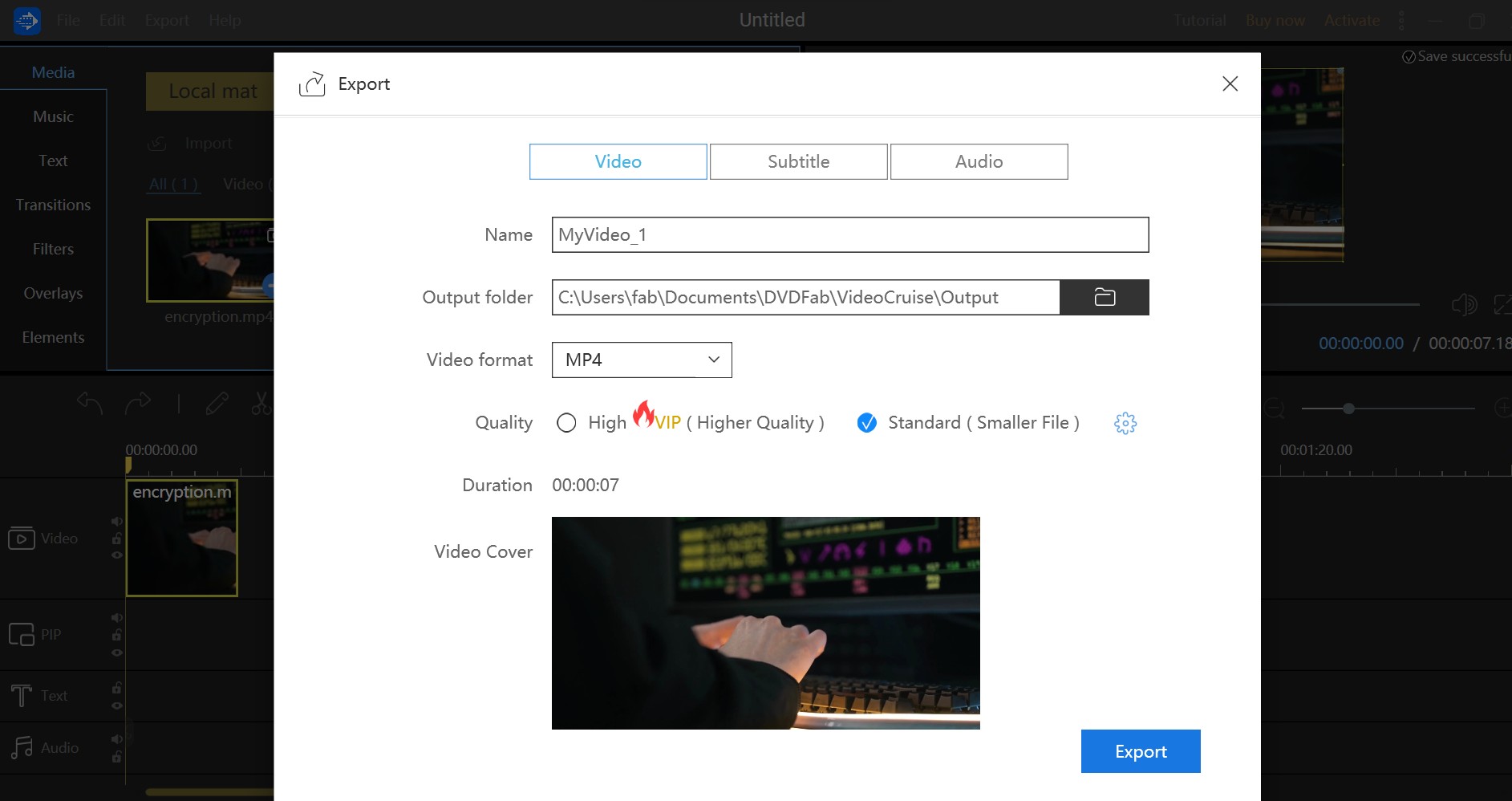Screen dimensions: 1512x801
Task: Toggle lock on the Text track
Action: tap(117, 688)
